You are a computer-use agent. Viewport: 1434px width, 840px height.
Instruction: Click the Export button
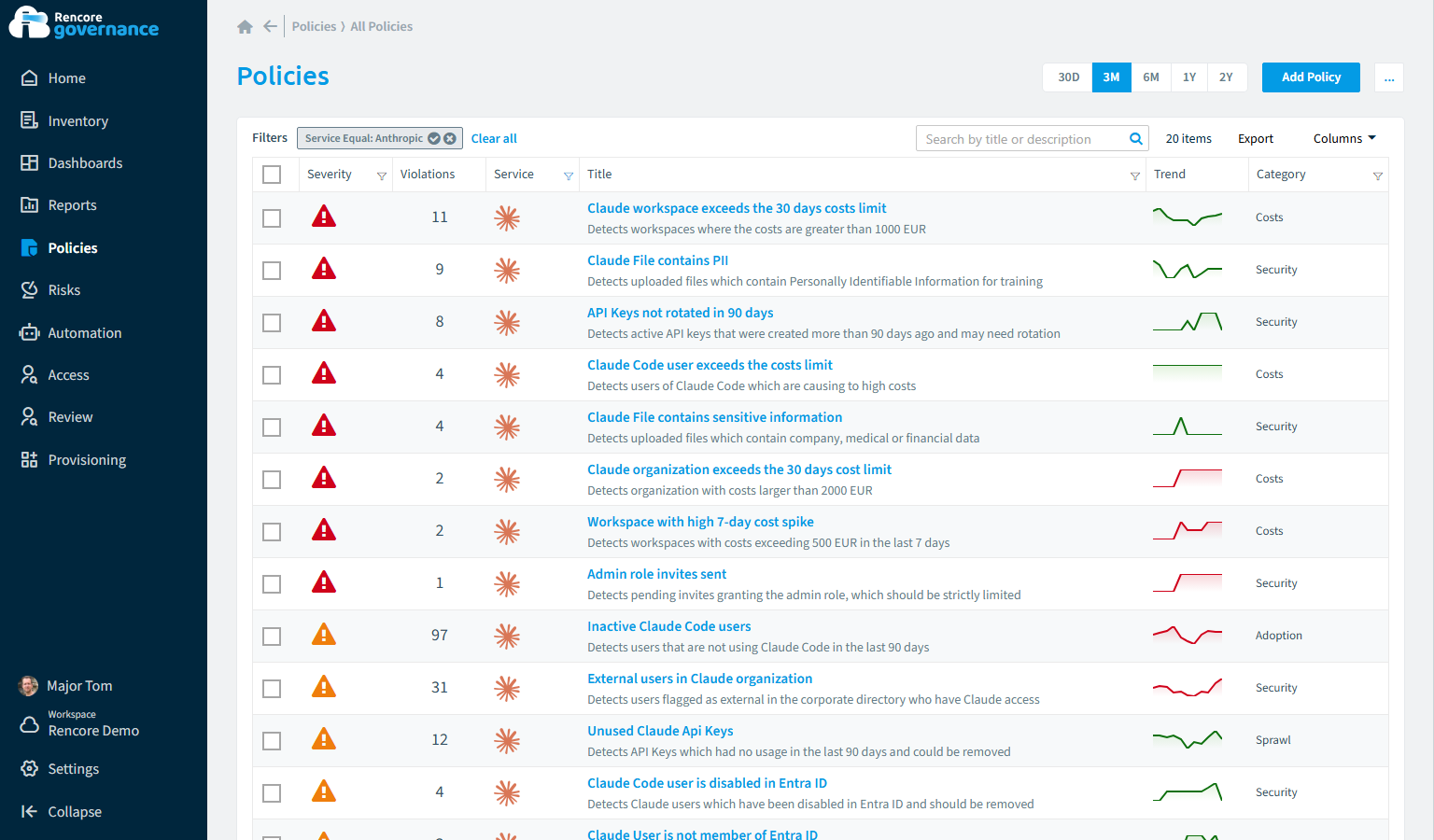click(1256, 138)
